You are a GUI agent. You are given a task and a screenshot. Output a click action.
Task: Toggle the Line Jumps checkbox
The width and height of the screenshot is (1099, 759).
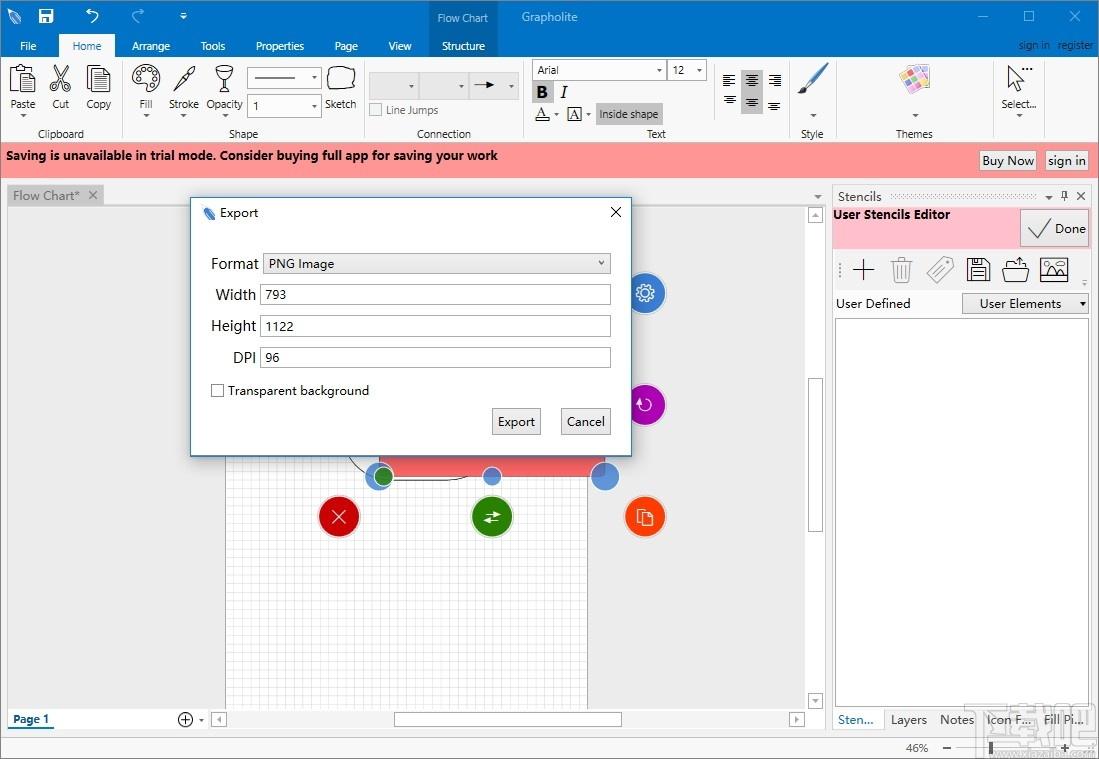pyautogui.click(x=376, y=110)
